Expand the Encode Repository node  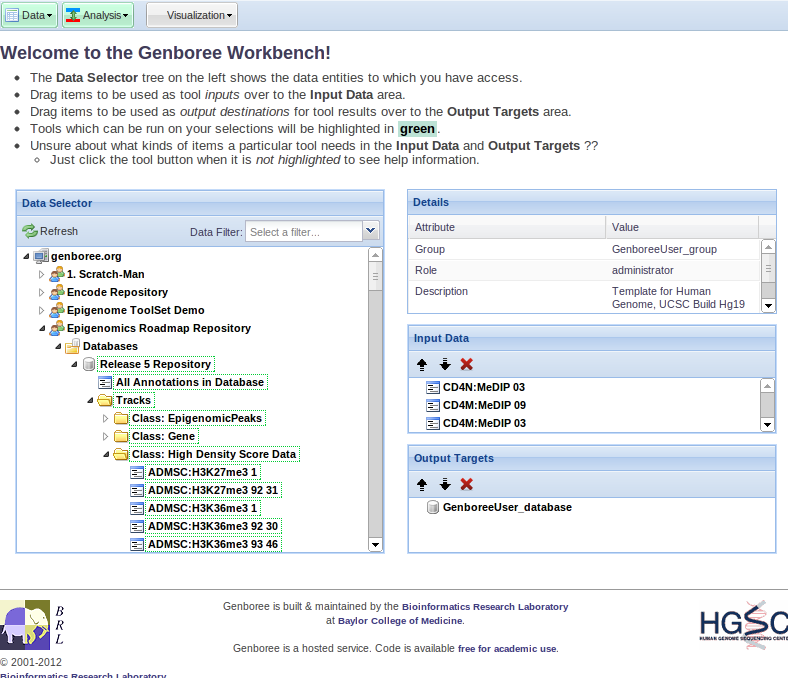tap(42, 292)
